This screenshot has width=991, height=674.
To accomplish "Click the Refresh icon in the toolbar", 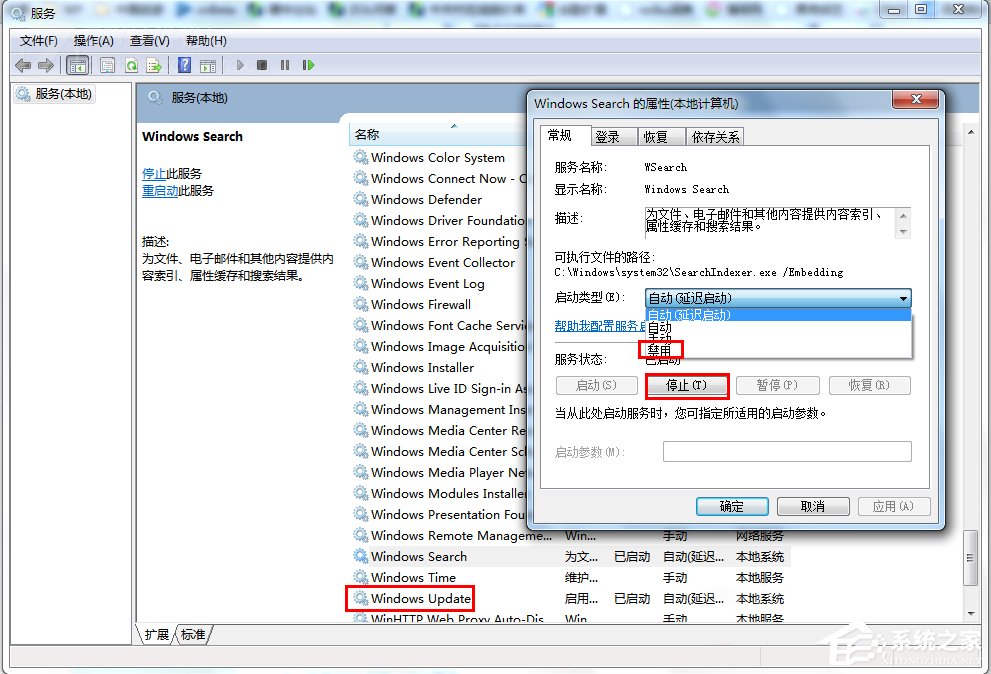I will [x=131, y=64].
